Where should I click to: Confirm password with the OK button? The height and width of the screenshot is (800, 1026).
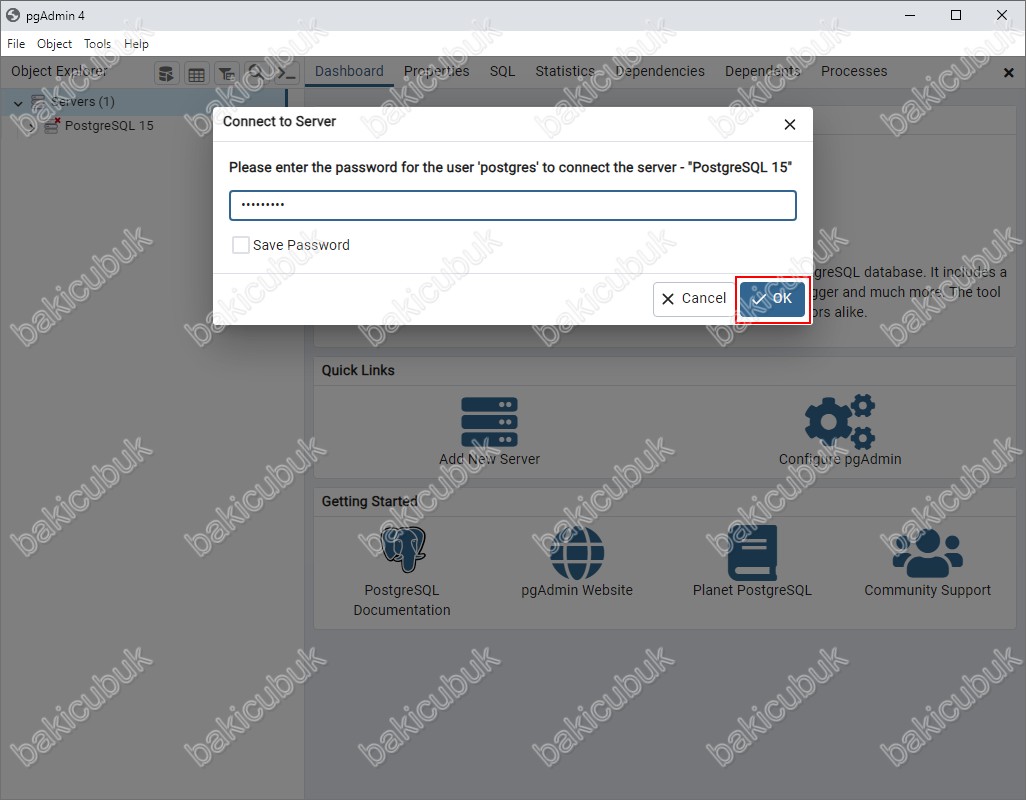click(772, 299)
